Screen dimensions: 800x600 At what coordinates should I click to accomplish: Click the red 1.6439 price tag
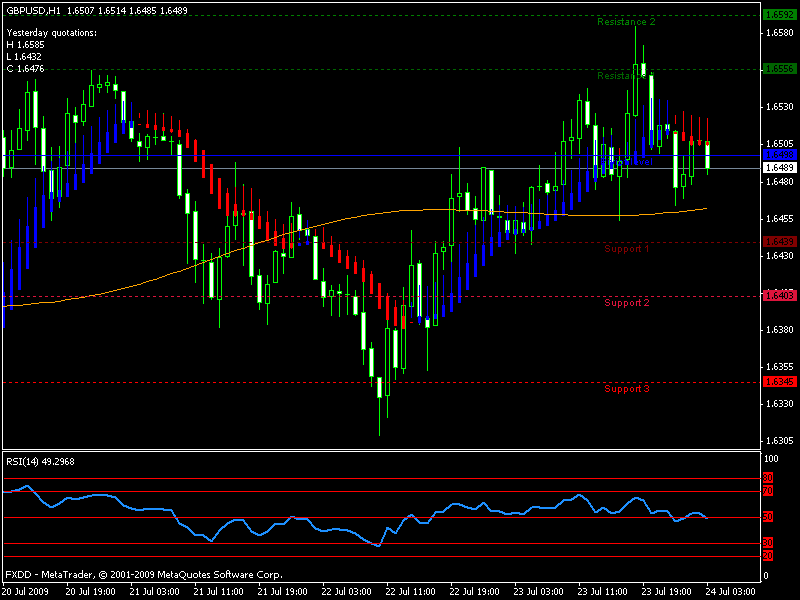point(779,242)
